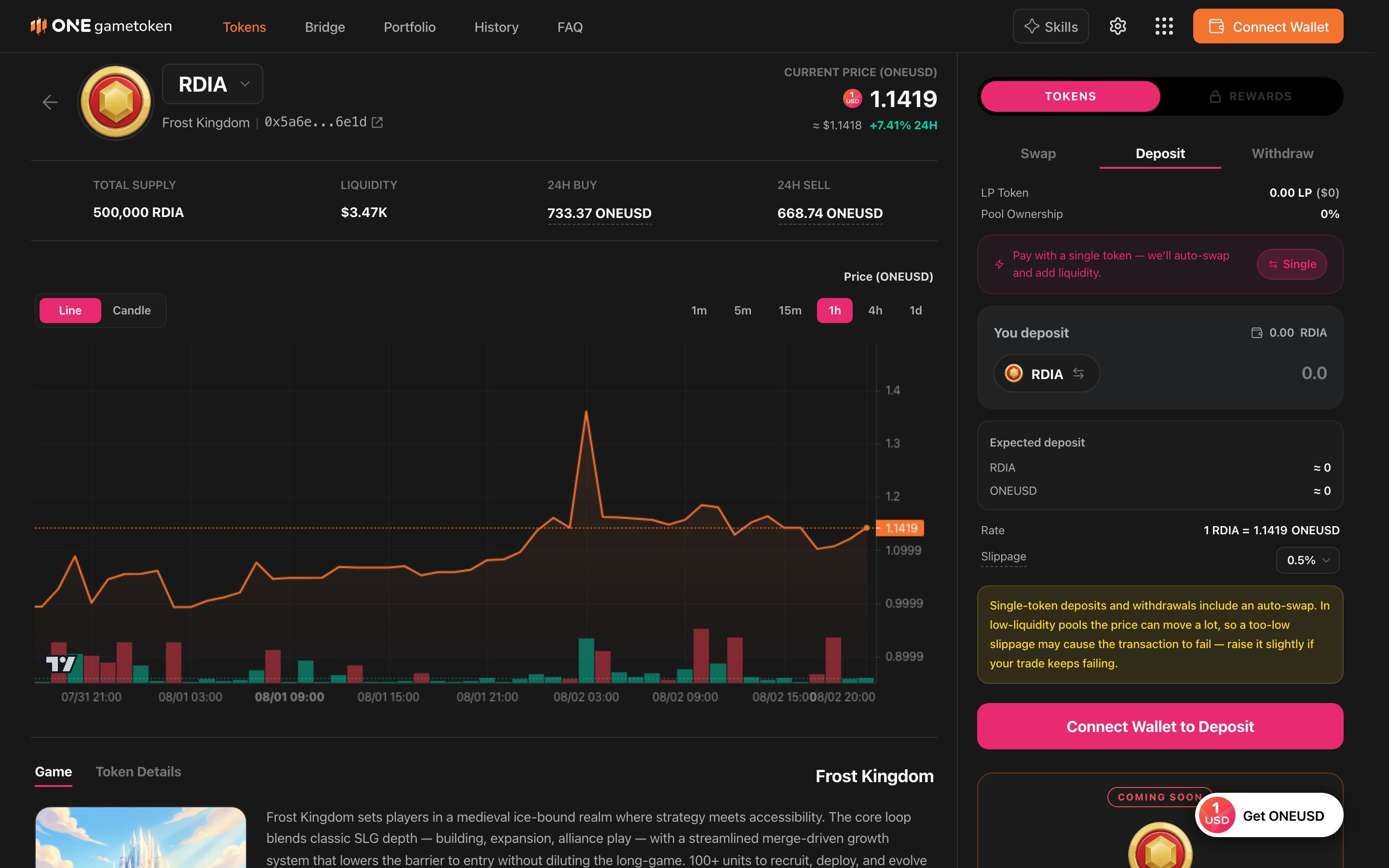Click the 0.00 RDIA wallet balance

(x=1298, y=333)
